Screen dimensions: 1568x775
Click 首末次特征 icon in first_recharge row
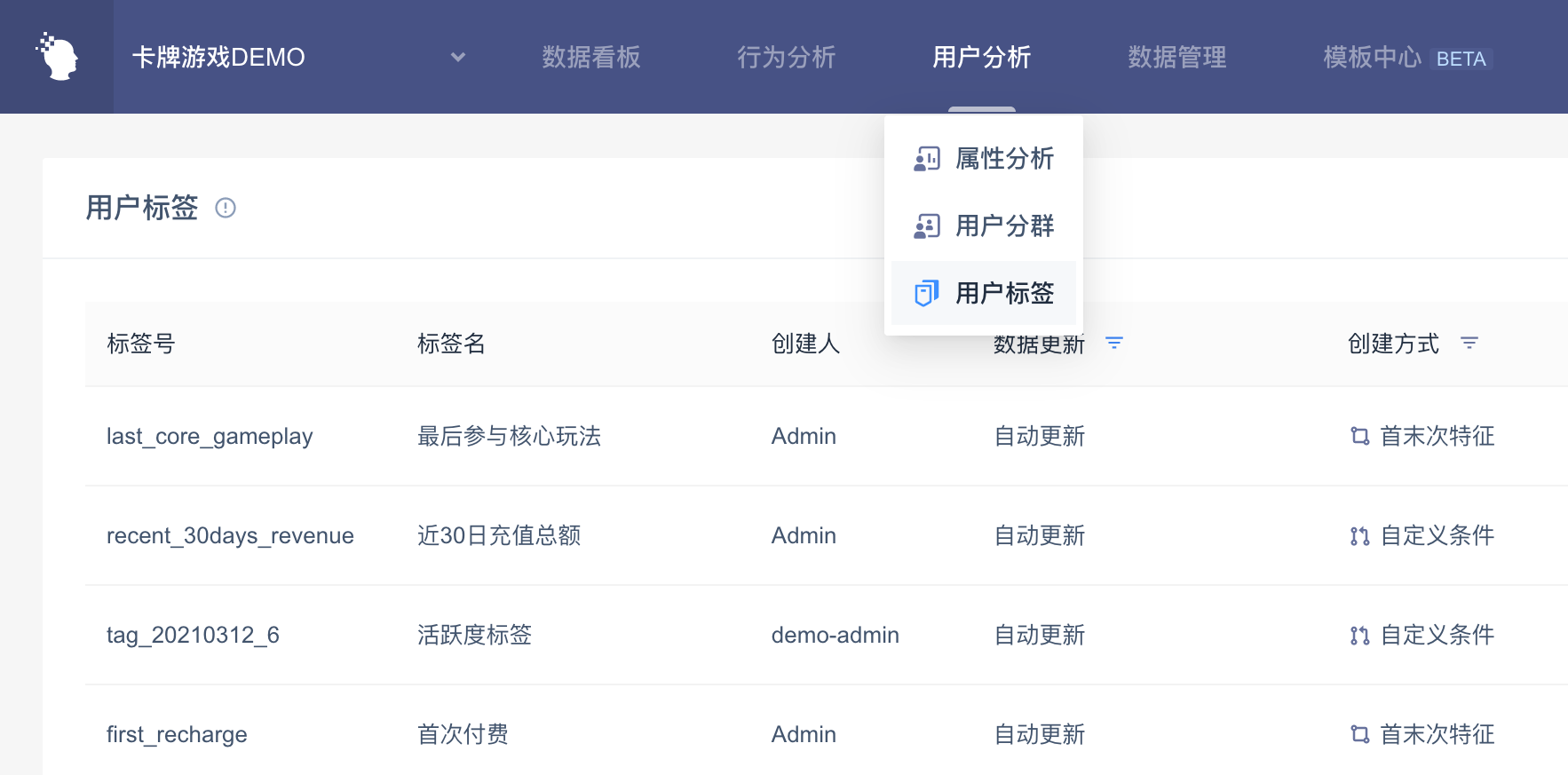(1359, 734)
